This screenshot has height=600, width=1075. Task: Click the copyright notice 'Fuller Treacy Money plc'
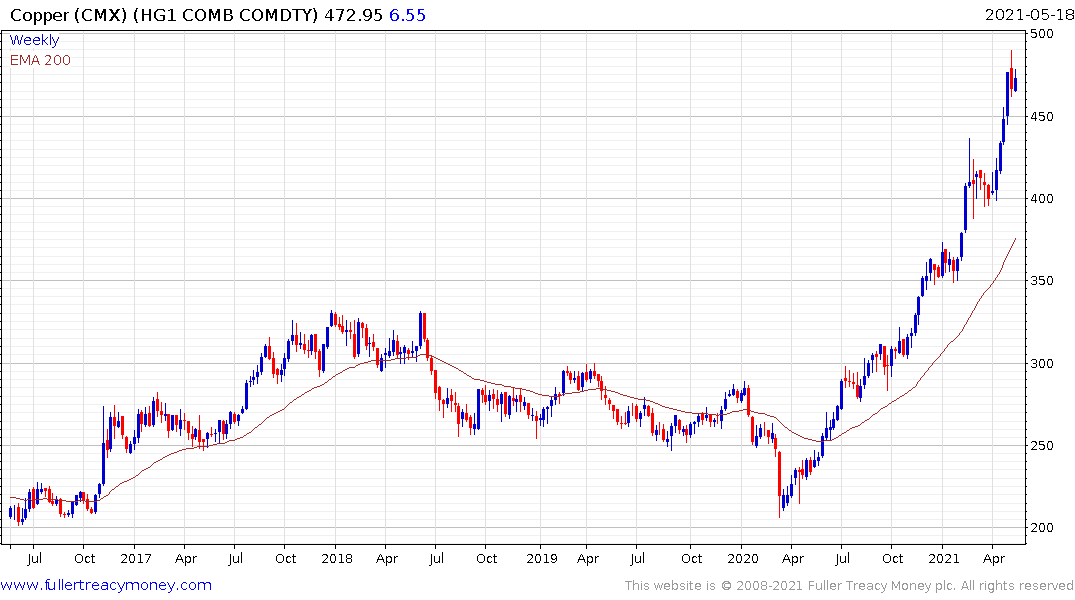(882, 586)
